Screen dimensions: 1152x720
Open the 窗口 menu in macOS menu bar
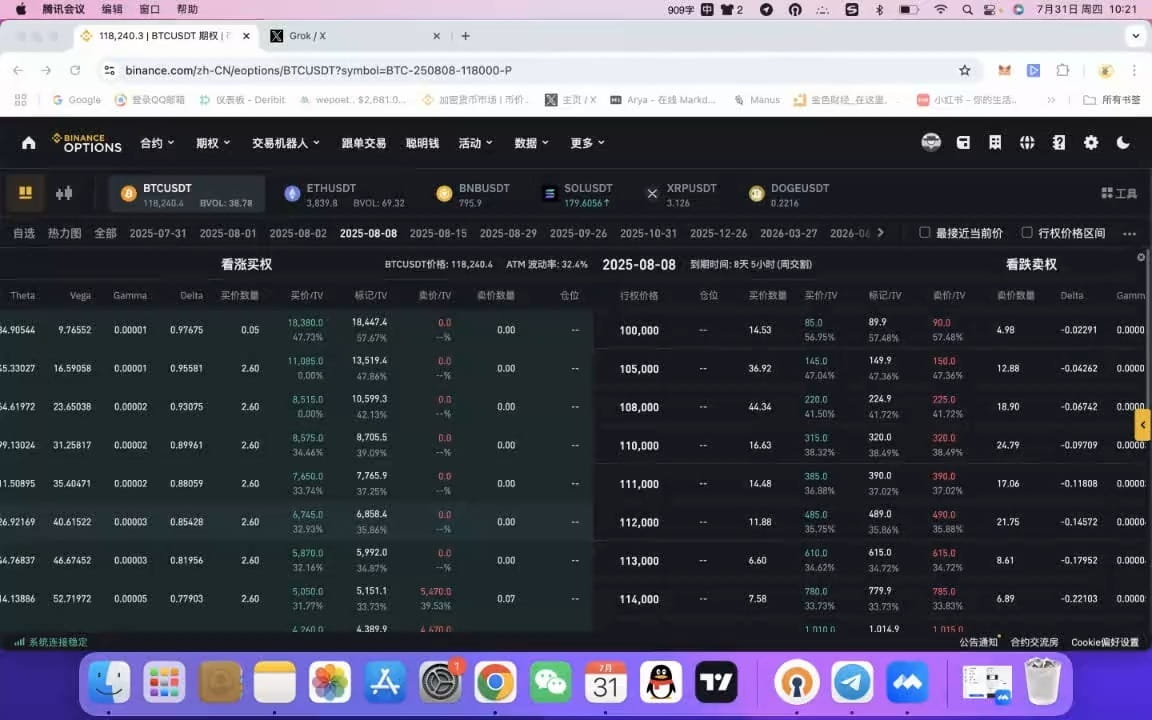click(149, 10)
